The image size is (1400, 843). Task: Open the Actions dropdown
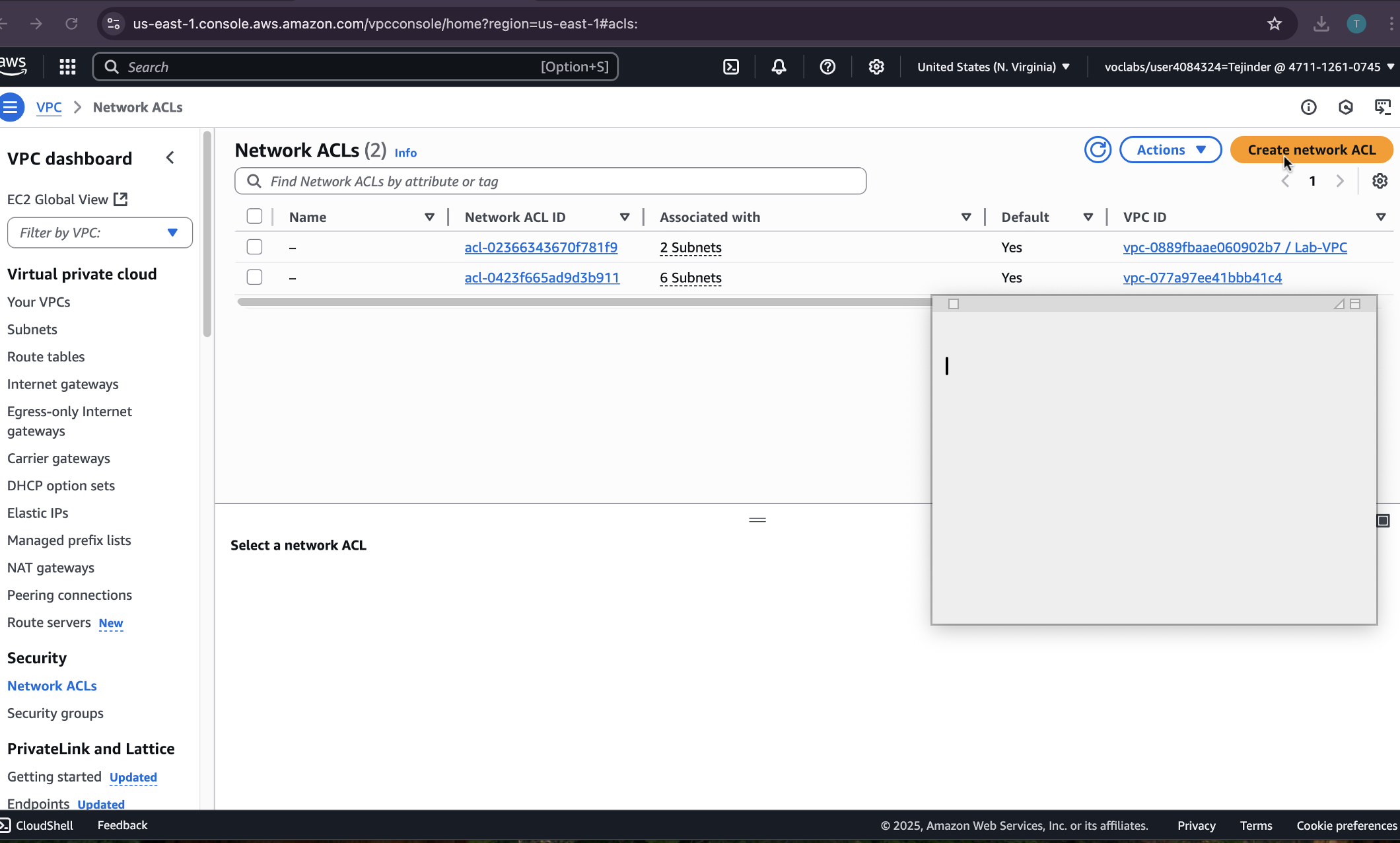[1170, 150]
